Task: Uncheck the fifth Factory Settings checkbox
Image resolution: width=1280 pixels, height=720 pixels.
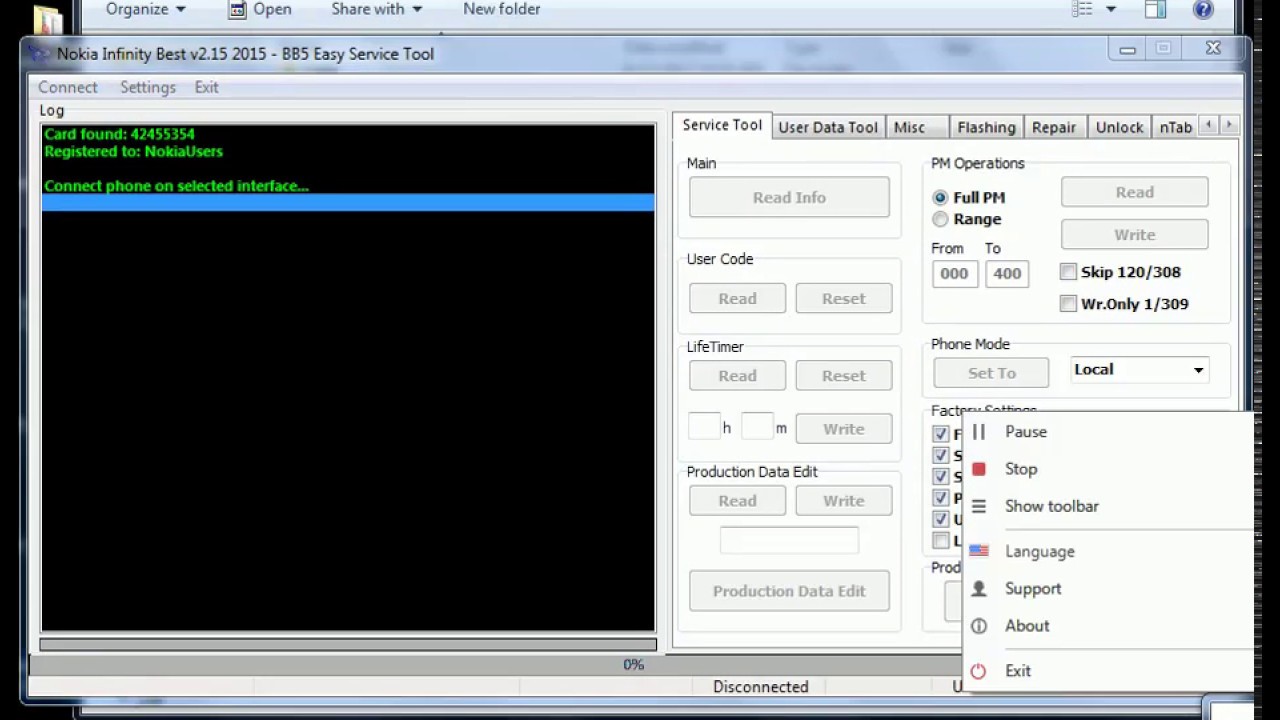Action: click(x=940, y=519)
